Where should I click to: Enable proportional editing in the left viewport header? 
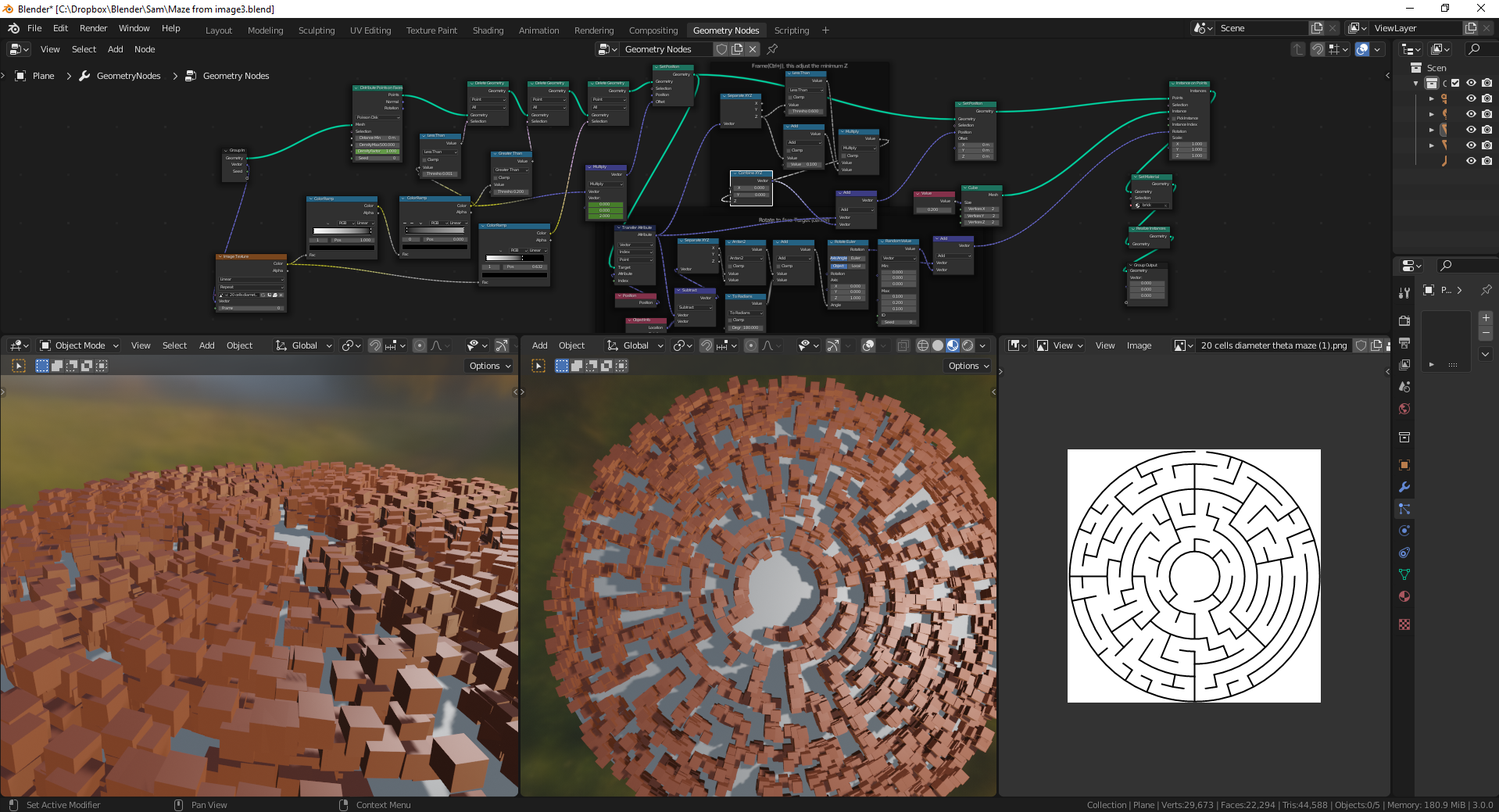(420, 345)
